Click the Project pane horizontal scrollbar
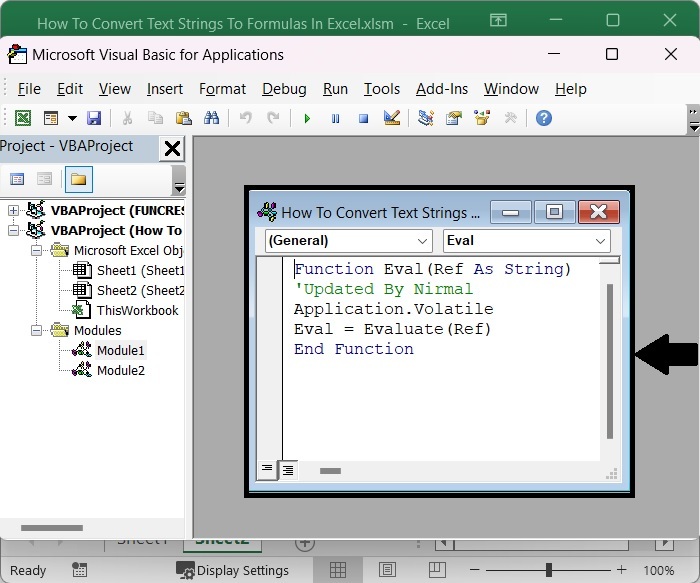Image resolution: width=700 pixels, height=583 pixels. click(52, 528)
